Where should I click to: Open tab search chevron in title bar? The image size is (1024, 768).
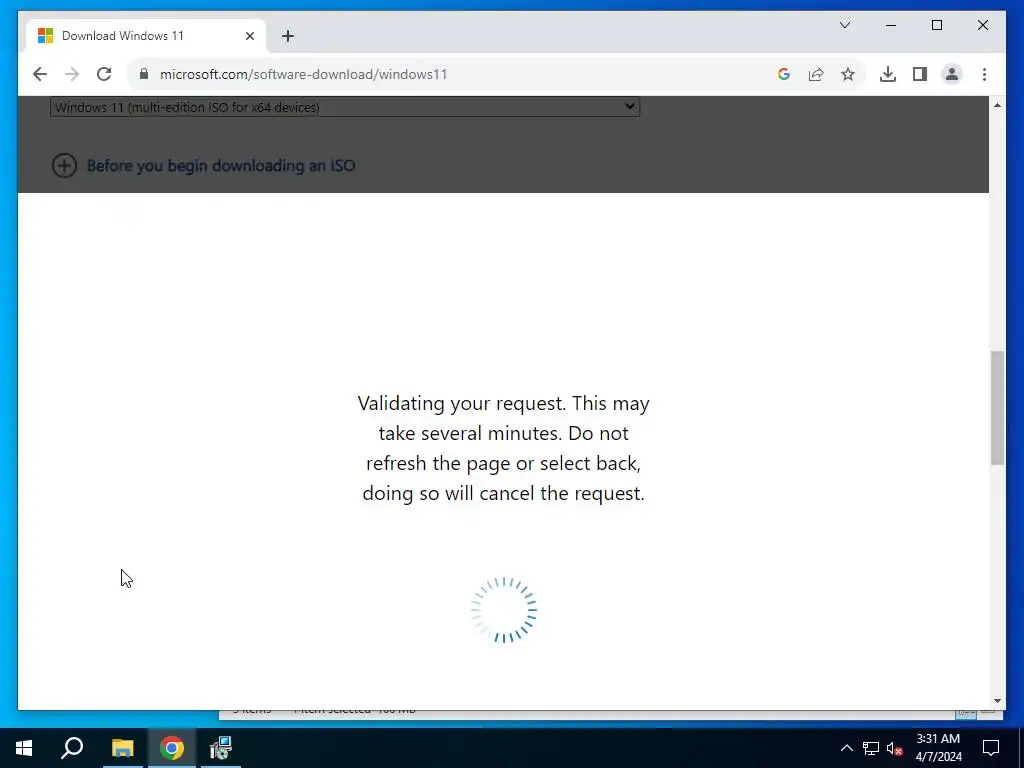pyautogui.click(x=845, y=25)
